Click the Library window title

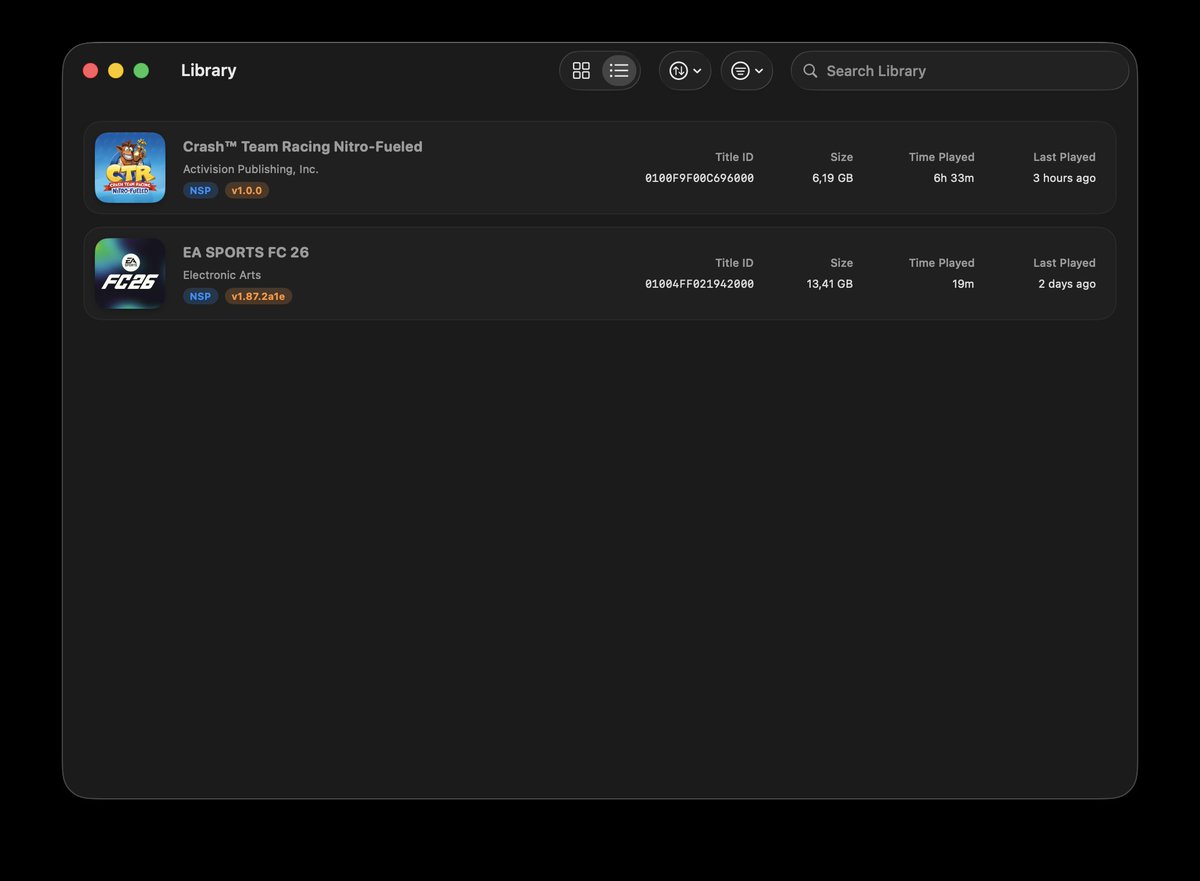click(209, 71)
